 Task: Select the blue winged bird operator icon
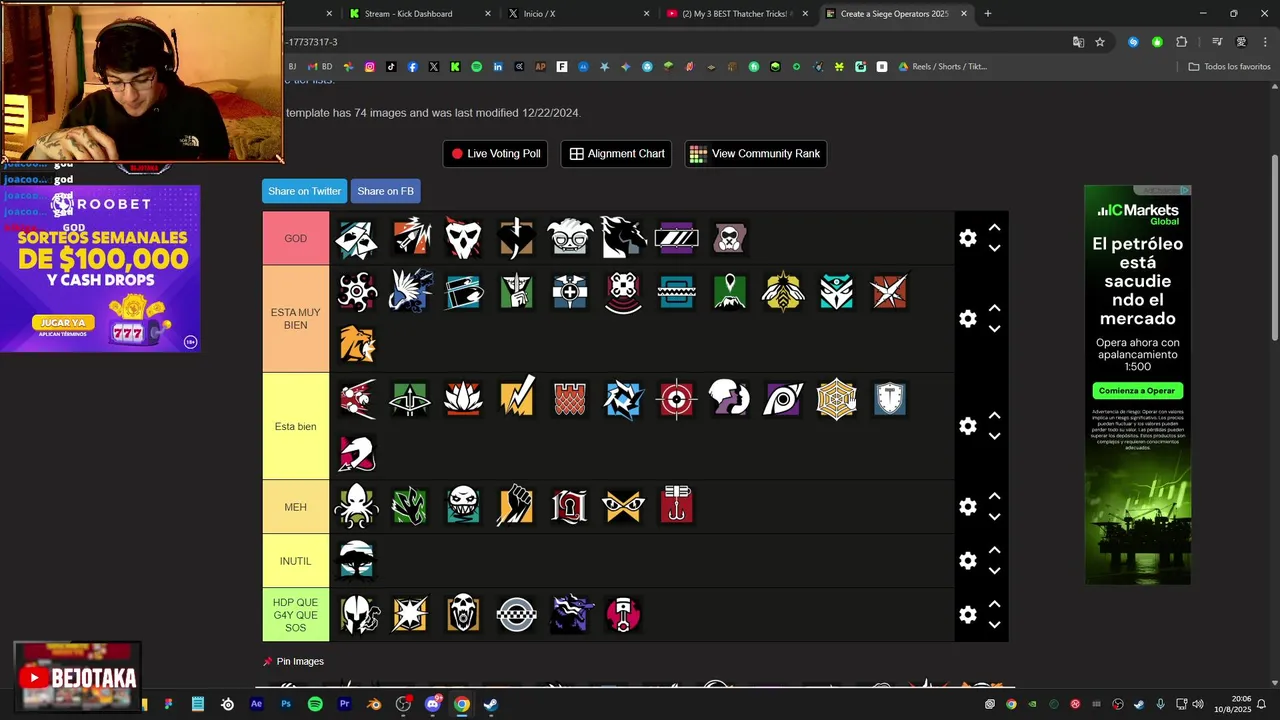pos(410,292)
